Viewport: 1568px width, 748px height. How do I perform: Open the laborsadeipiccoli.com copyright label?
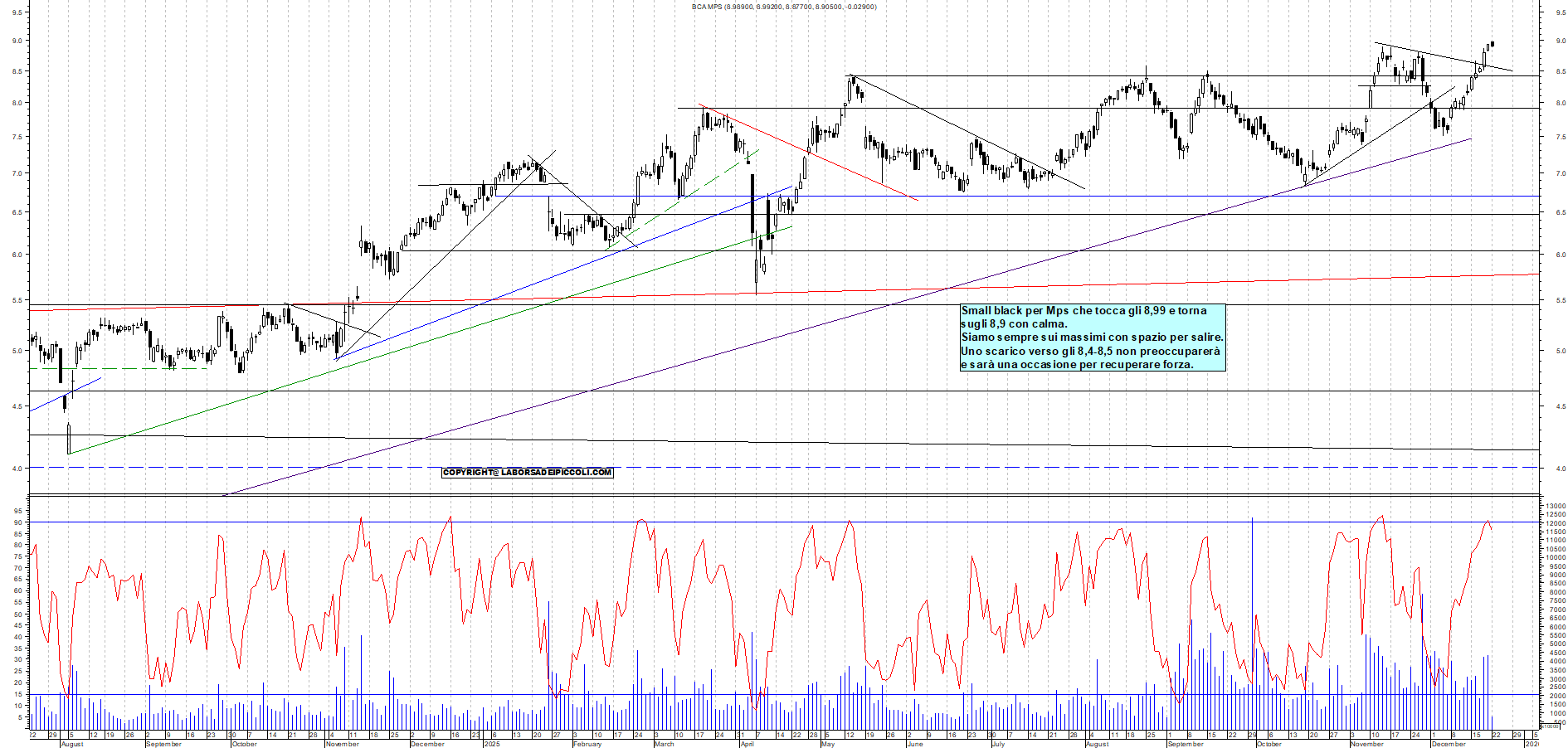(x=528, y=473)
